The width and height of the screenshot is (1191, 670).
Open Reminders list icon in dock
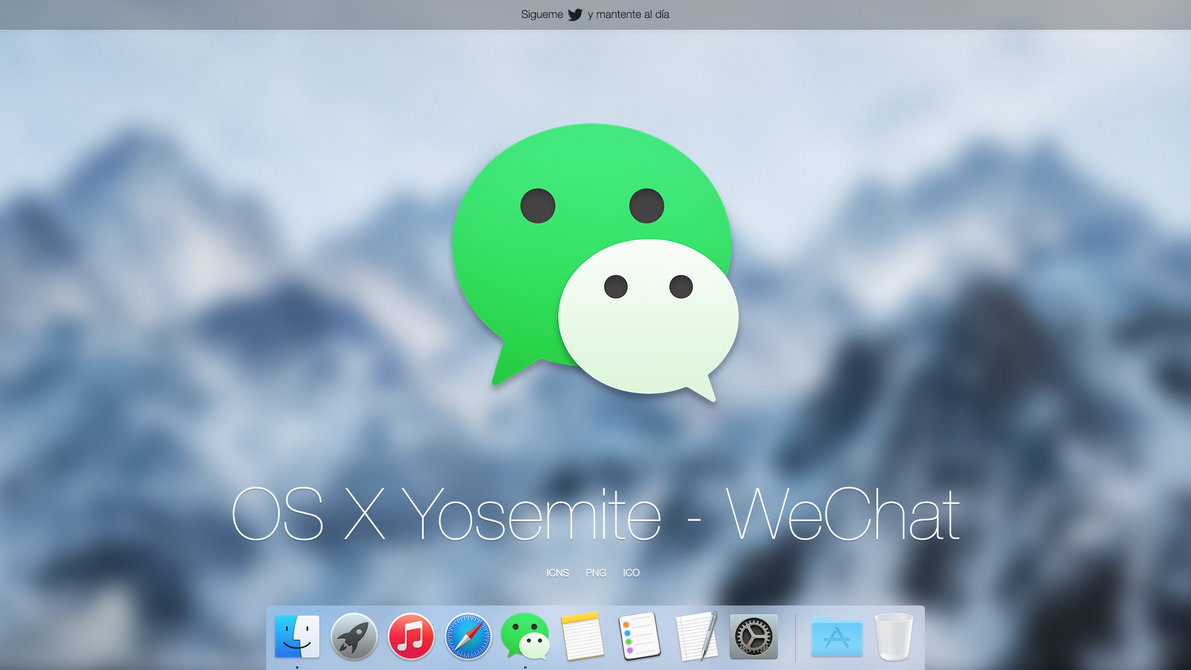[640, 636]
